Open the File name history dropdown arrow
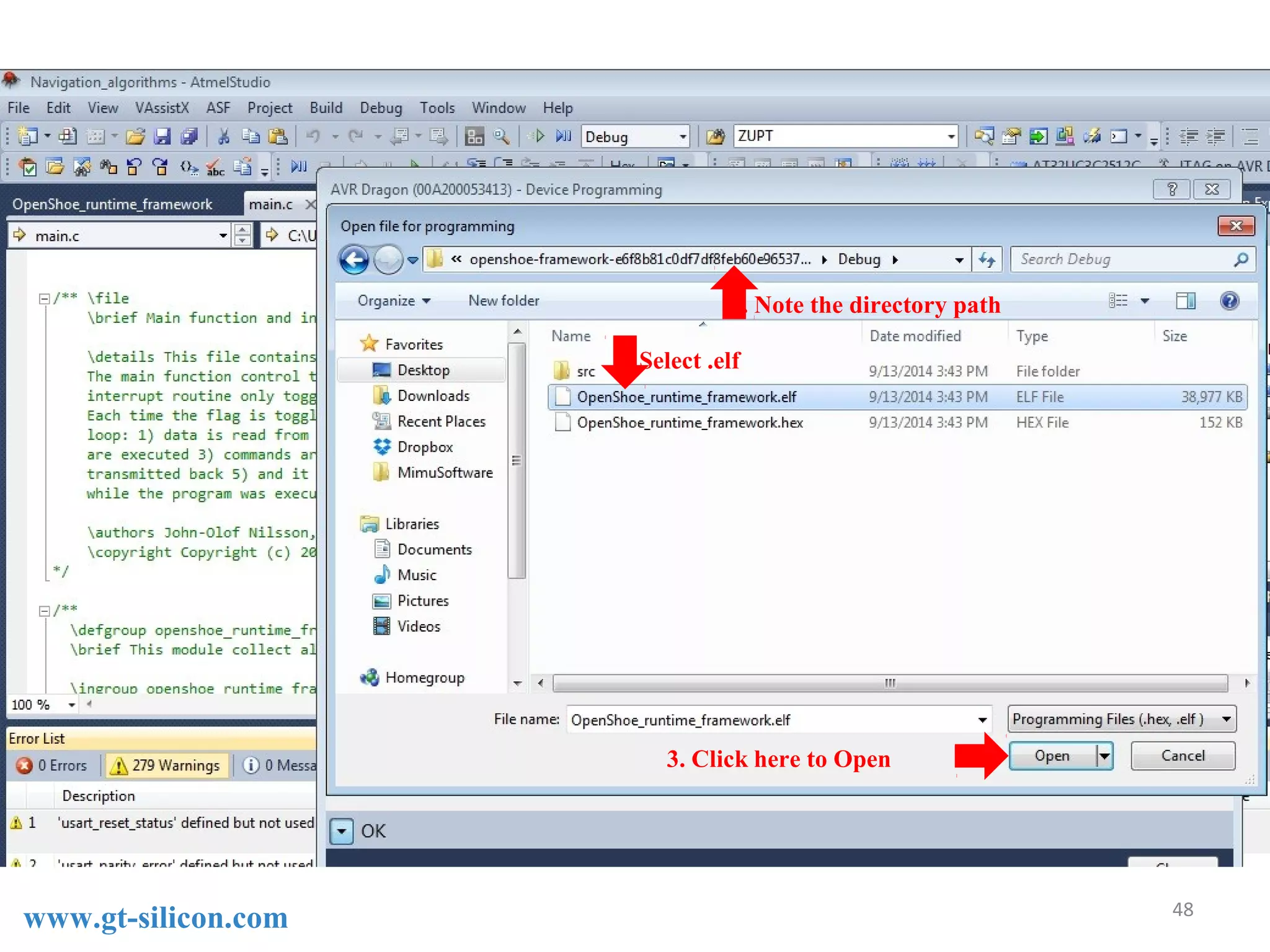 pos(982,720)
